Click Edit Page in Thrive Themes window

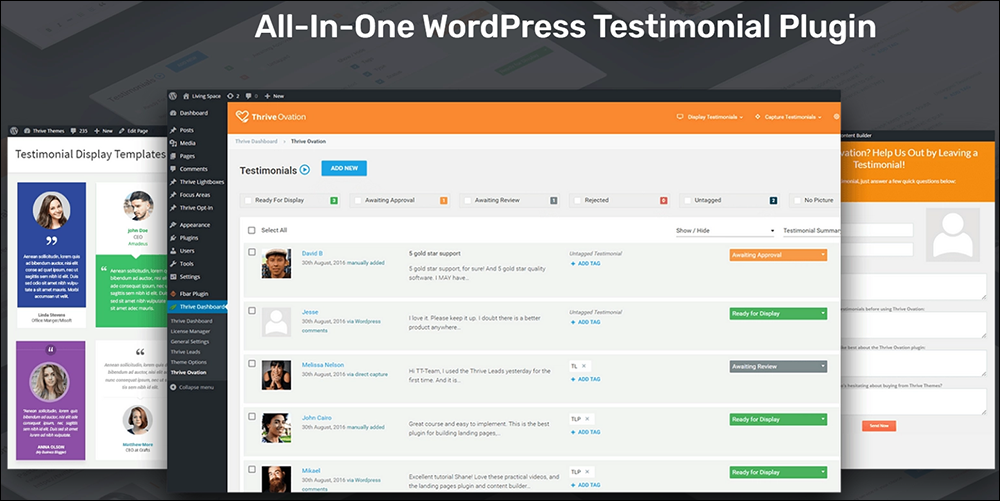pyautogui.click(x=133, y=131)
